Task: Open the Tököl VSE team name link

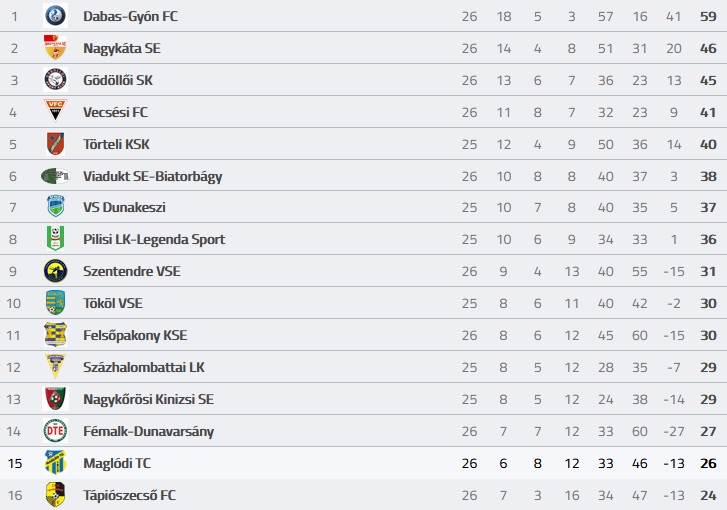Action: click(113, 303)
